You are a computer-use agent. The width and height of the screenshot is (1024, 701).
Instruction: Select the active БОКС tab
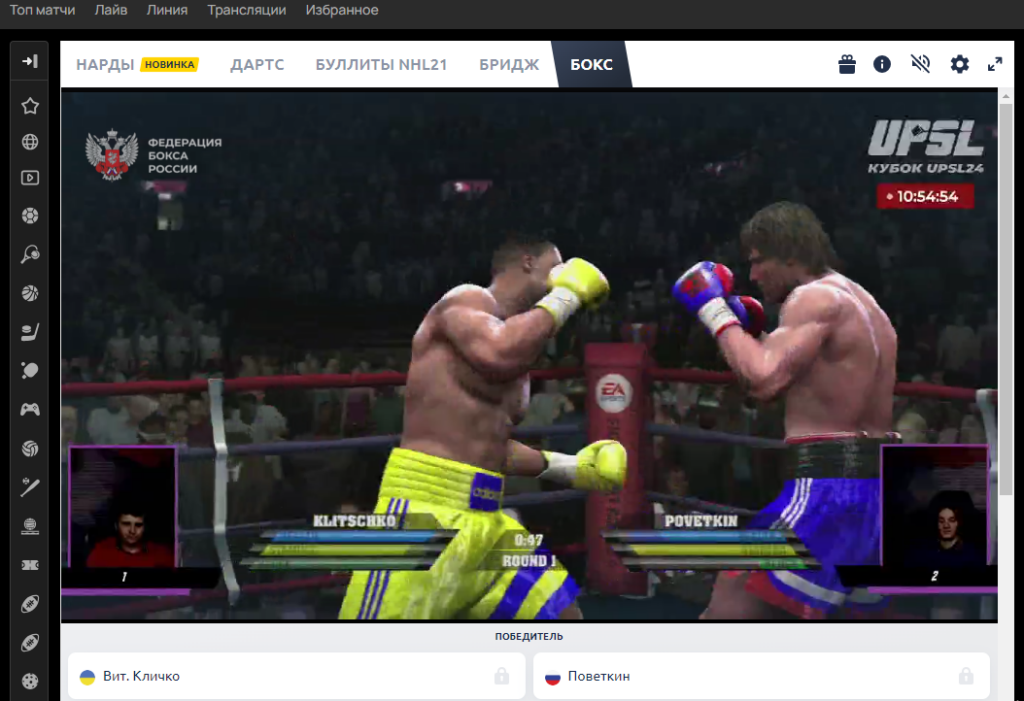click(591, 65)
